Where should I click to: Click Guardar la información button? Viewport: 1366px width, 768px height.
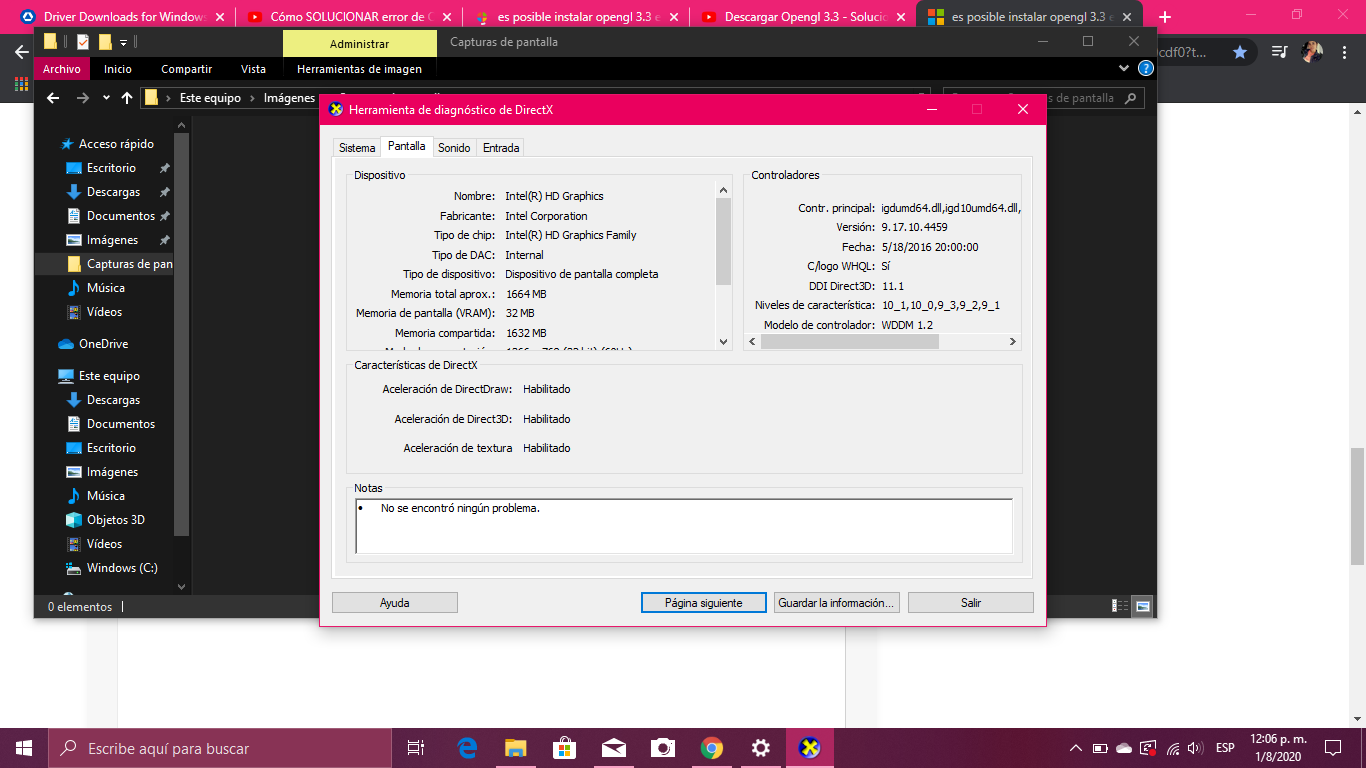coord(837,603)
